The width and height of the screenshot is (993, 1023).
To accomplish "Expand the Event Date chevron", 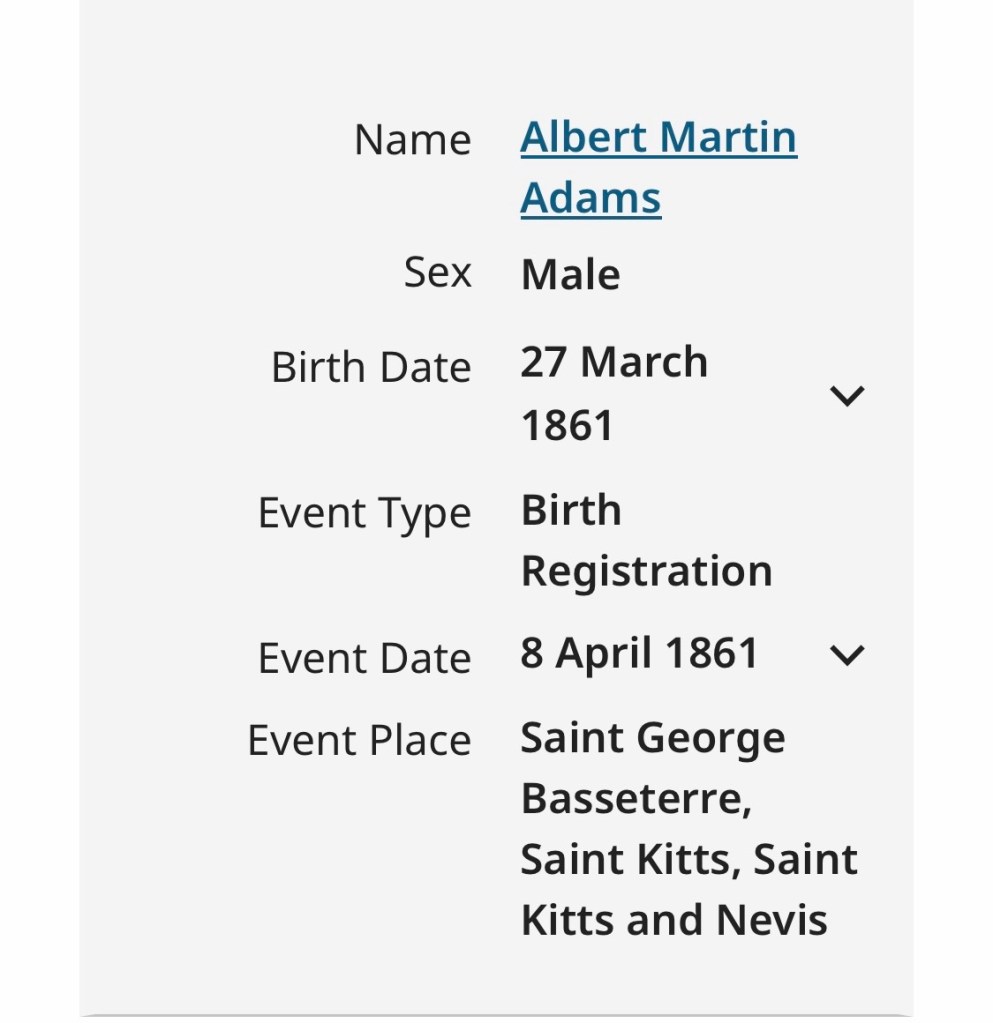I will 846,655.
